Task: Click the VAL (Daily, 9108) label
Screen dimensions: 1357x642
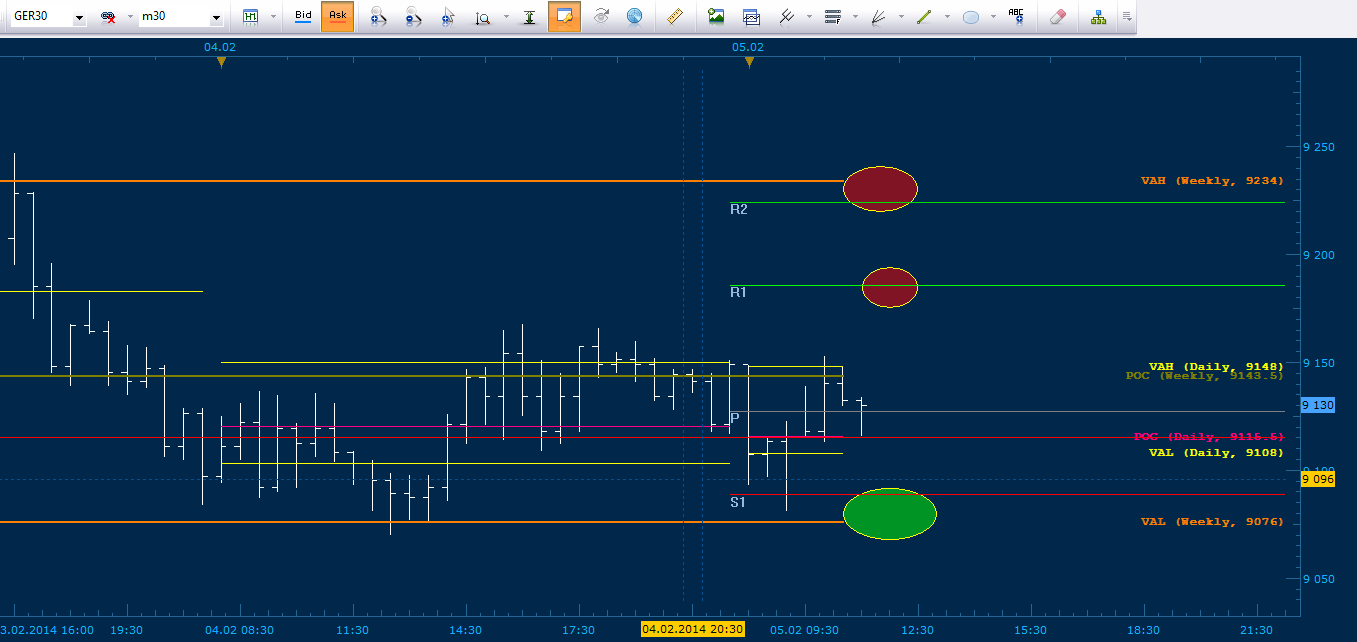Action: click(x=1216, y=453)
